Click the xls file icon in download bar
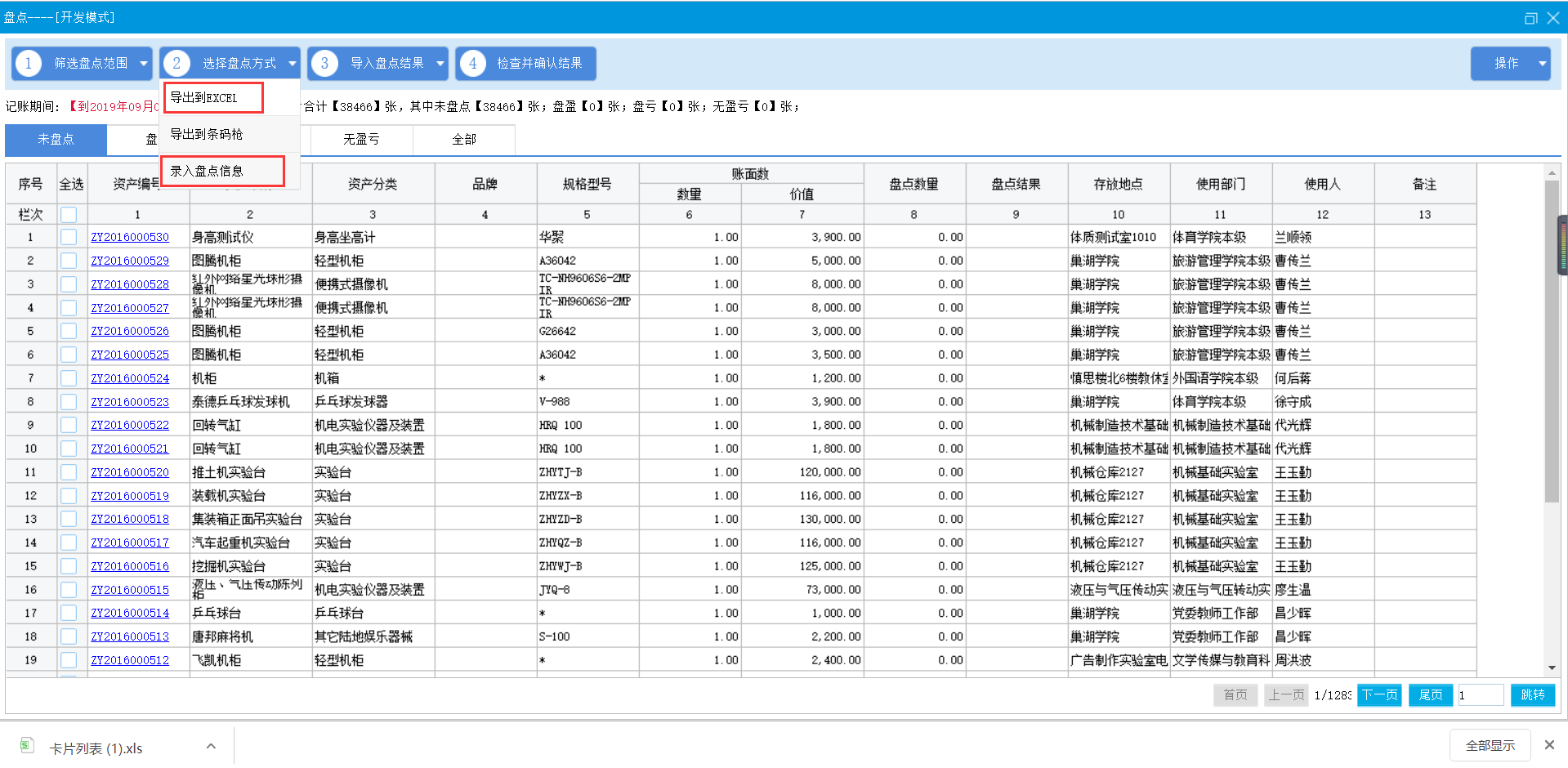The image size is (1568, 768). [27, 745]
